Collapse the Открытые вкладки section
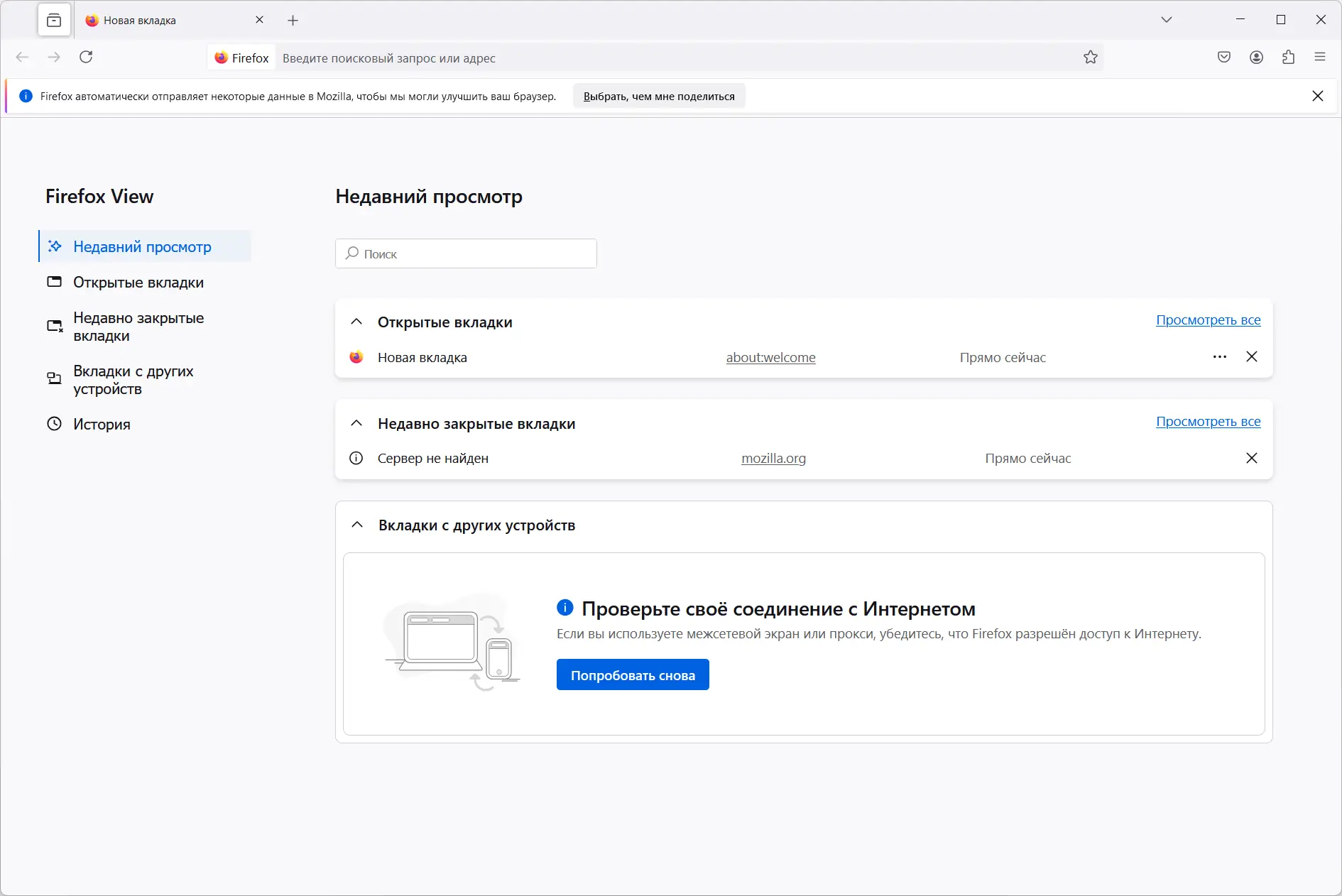This screenshot has height=896, width=1342. pyautogui.click(x=356, y=322)
